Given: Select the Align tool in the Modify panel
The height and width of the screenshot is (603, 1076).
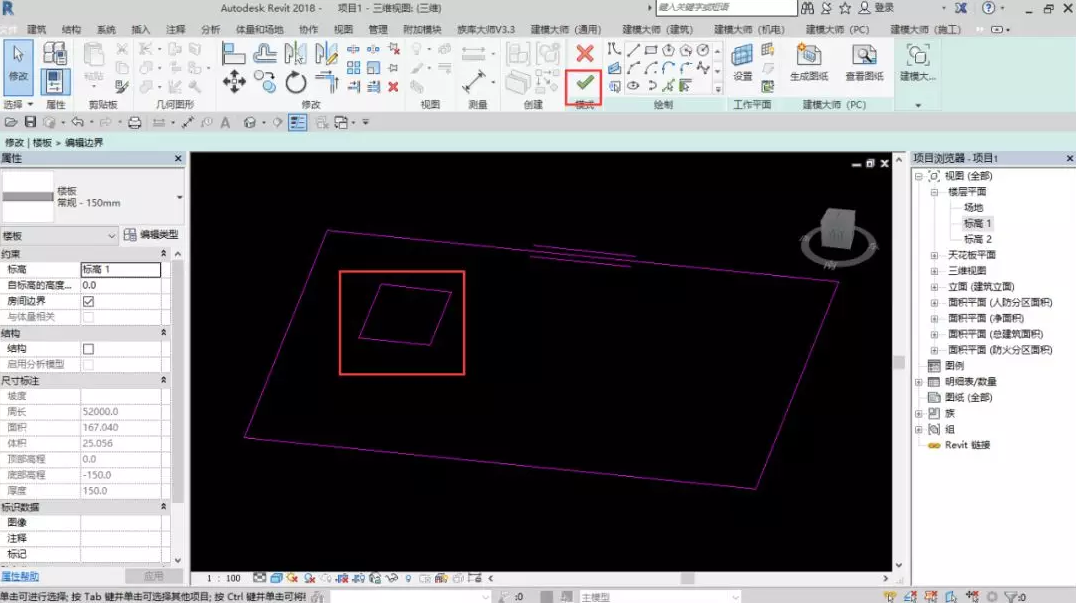Looking at the screenshot, I should point(233,53).
